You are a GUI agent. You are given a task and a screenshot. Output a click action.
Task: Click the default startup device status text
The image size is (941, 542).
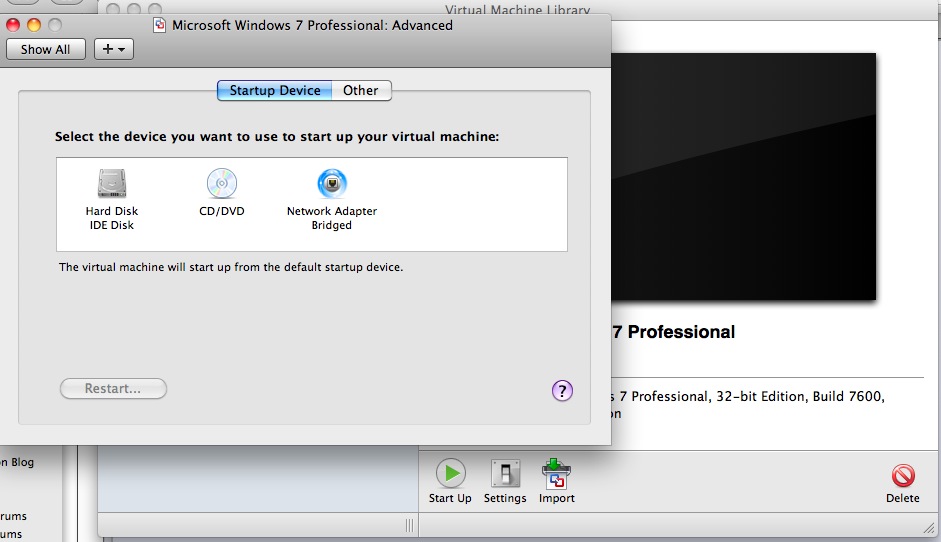coord(231,267)
